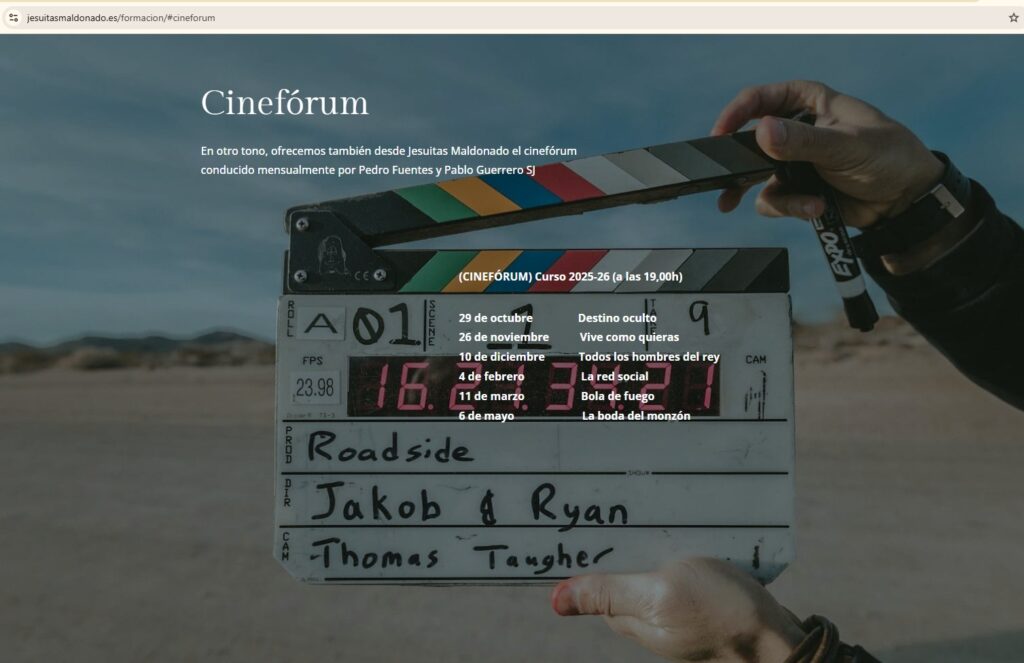This screenshot has width=1024, height=663.
Task: Click the Cinefórum page heading
Action: click(x=284, y=103)
